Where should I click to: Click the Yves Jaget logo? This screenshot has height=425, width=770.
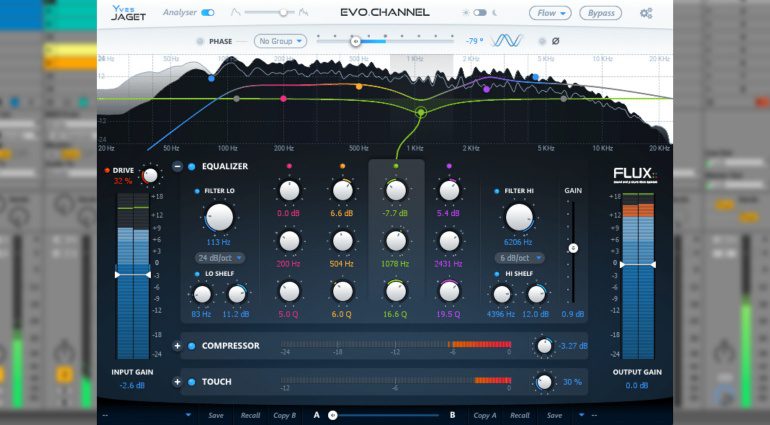[x=127, y=12]
